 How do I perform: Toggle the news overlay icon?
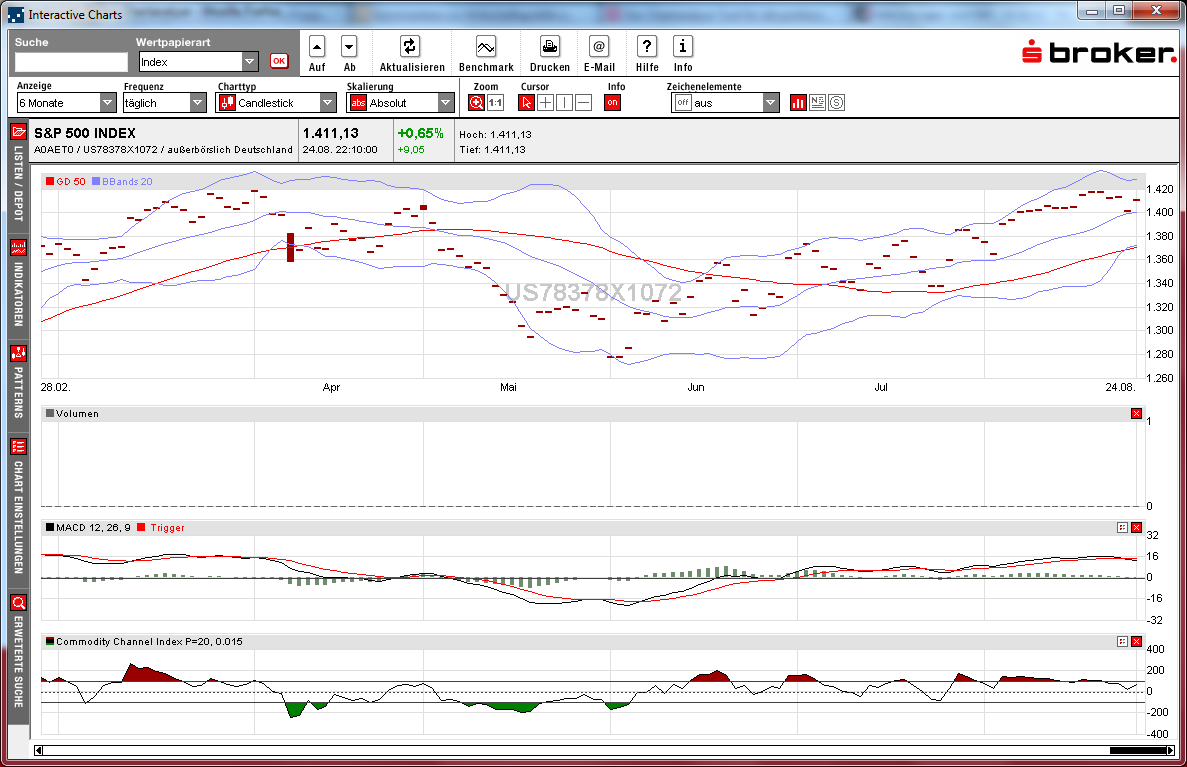[817, 102]
